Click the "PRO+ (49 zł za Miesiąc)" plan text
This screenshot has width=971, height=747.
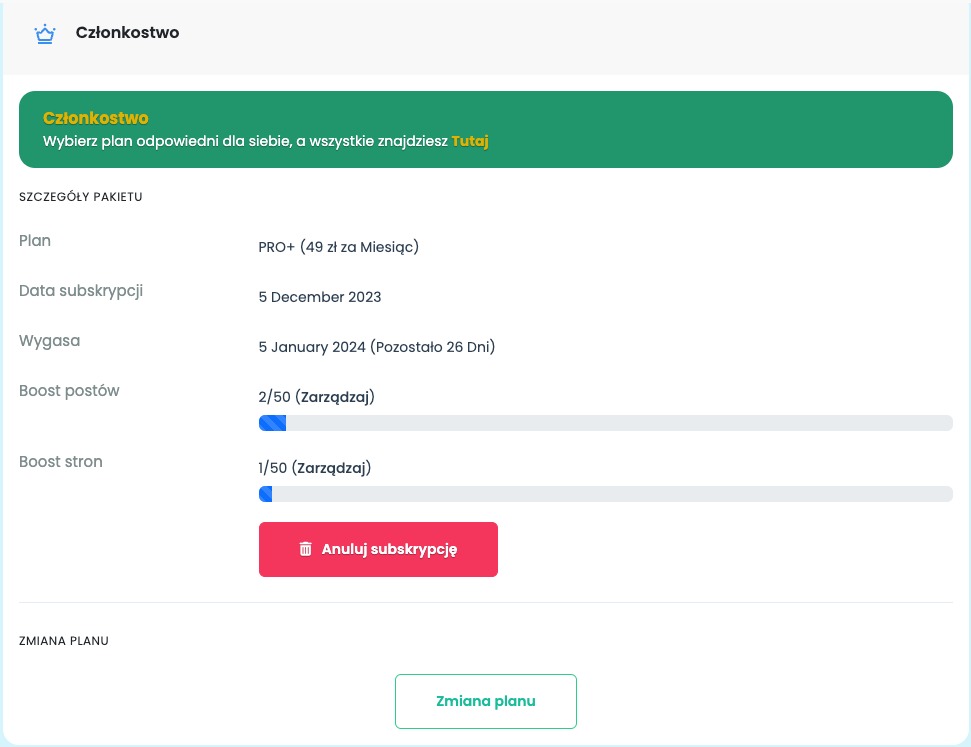(x=338, y=247)
